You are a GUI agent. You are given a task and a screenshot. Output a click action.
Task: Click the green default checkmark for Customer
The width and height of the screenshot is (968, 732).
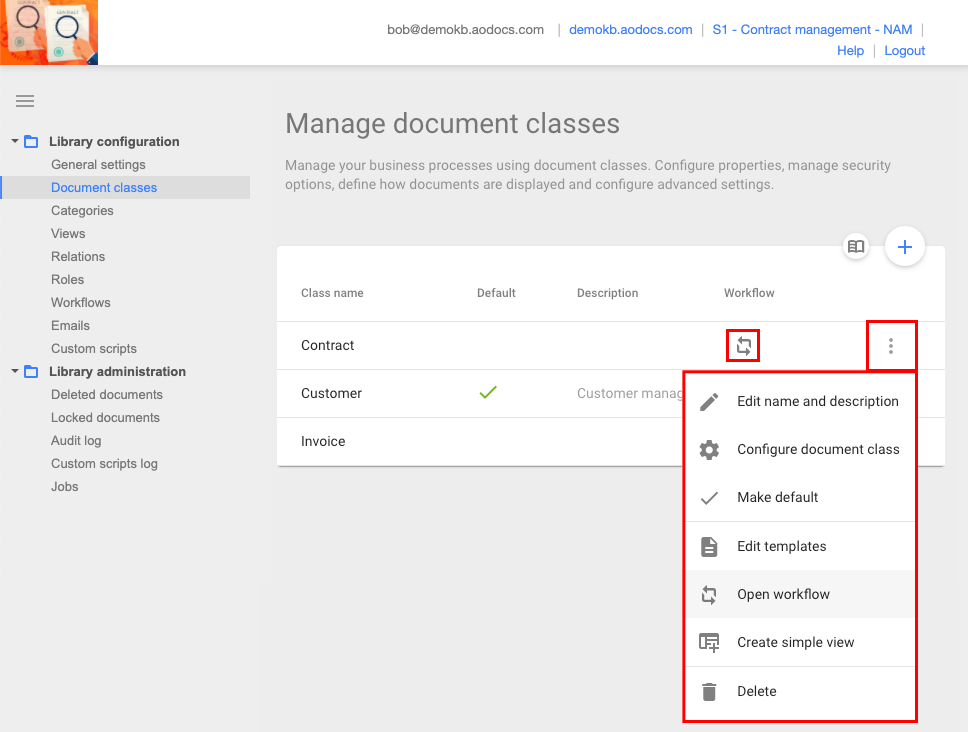[488, 393]
